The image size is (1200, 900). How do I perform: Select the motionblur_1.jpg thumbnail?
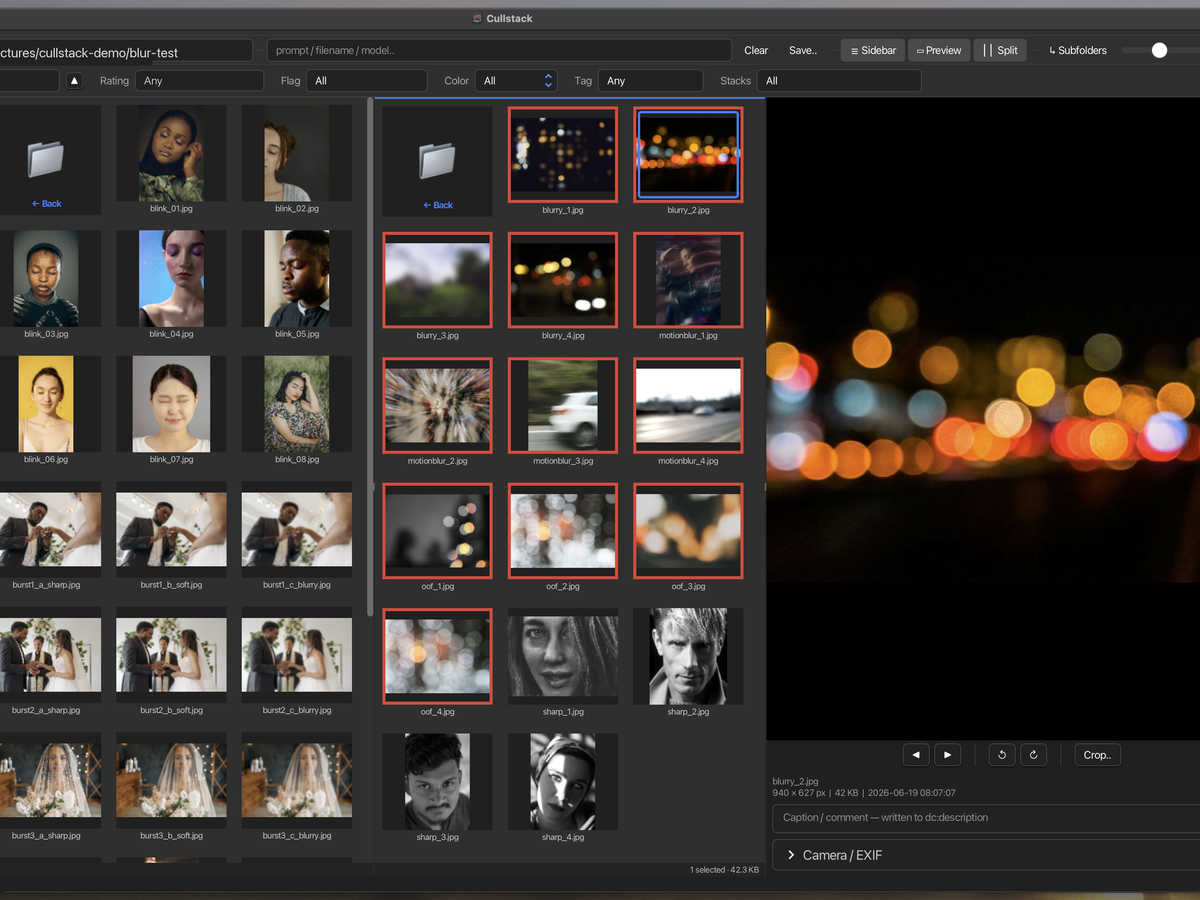coord(688,280)
